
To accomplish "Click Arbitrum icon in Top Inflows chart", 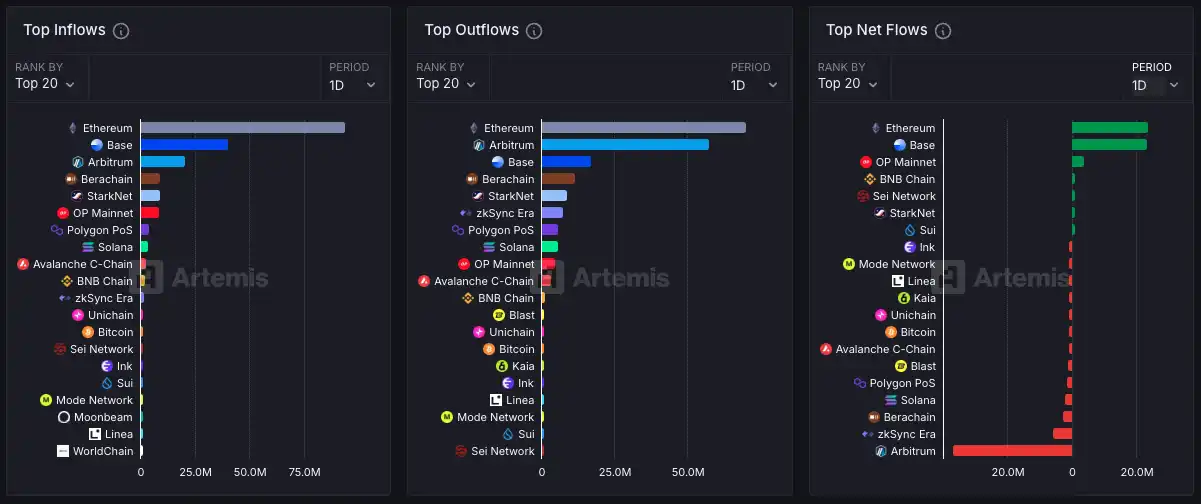I will click(x=78, y=162).
